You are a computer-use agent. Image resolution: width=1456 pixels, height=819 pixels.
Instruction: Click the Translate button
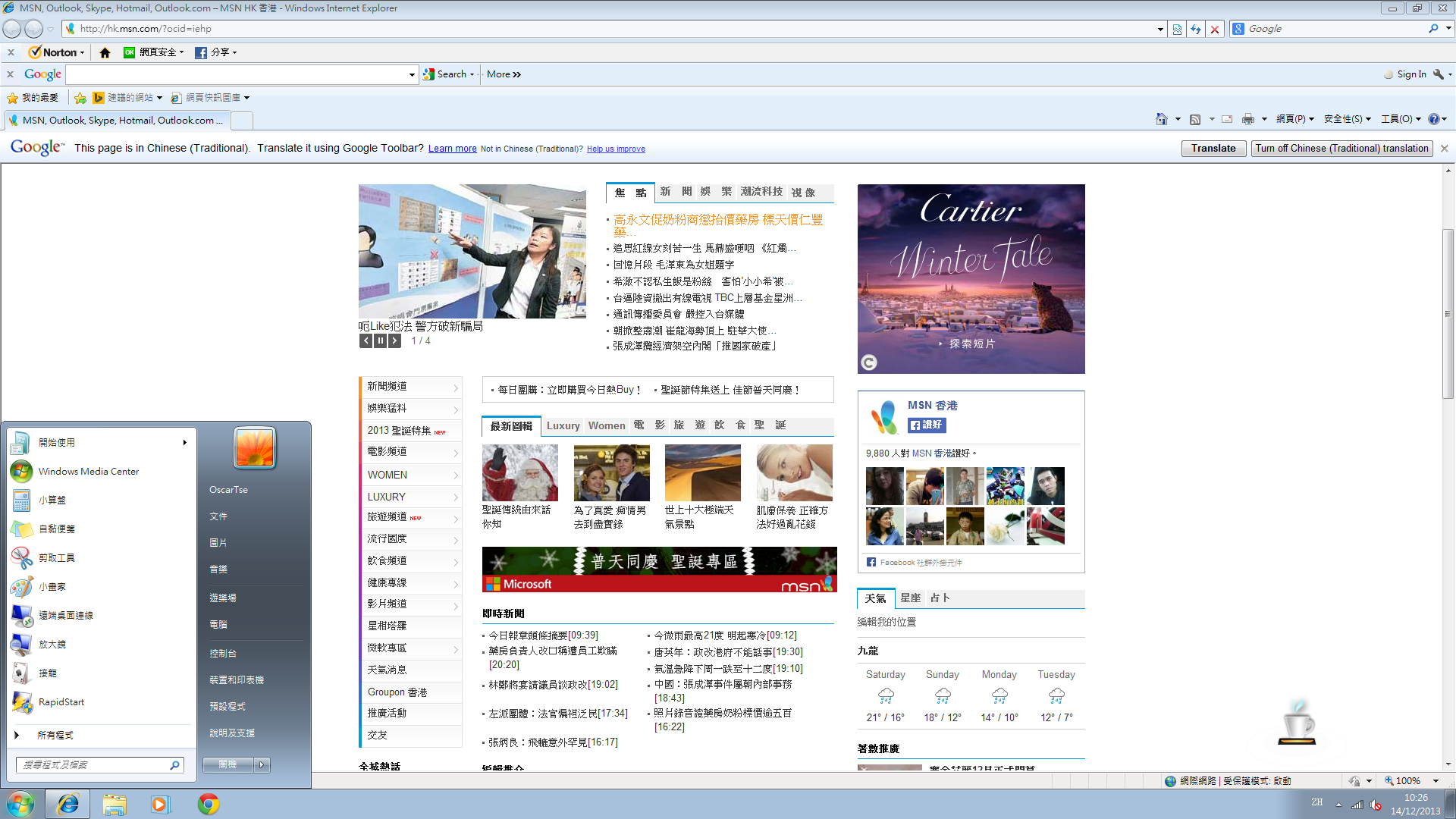coord(1213,149)
